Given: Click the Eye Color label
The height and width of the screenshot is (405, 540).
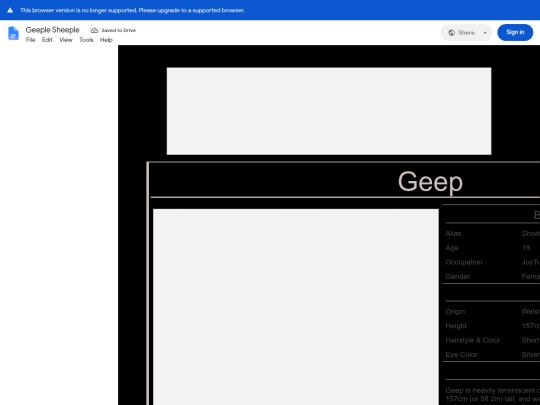Looking at the screenshot, I should coord(461,354).
